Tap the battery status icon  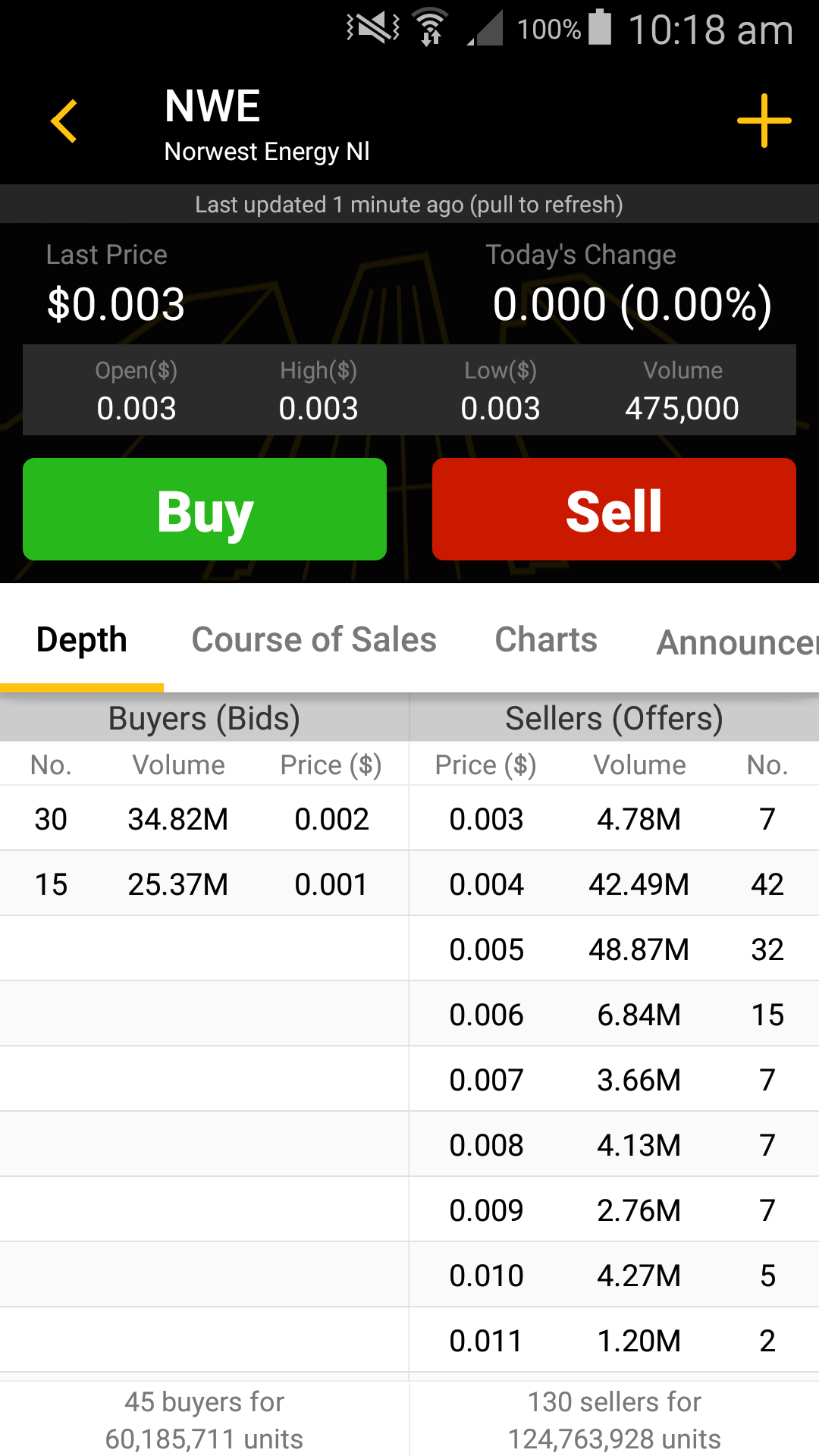(600, 27)
